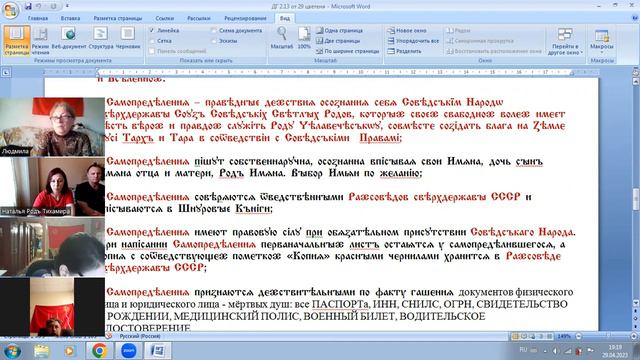Viewport: 640px width, 360px height.
Task: Click the status bar language Русский (Россия)
Action: tap(140, 336)
